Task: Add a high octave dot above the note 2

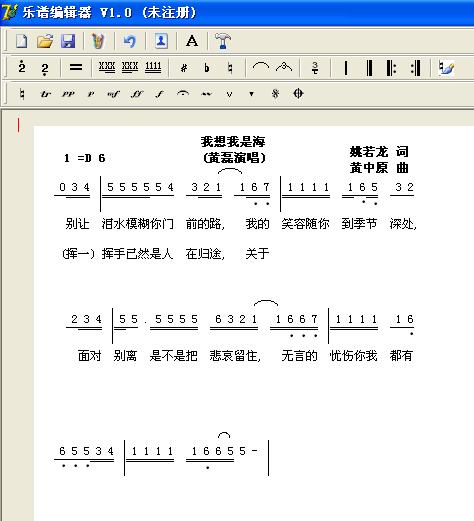Action: [x=22, y=68]
